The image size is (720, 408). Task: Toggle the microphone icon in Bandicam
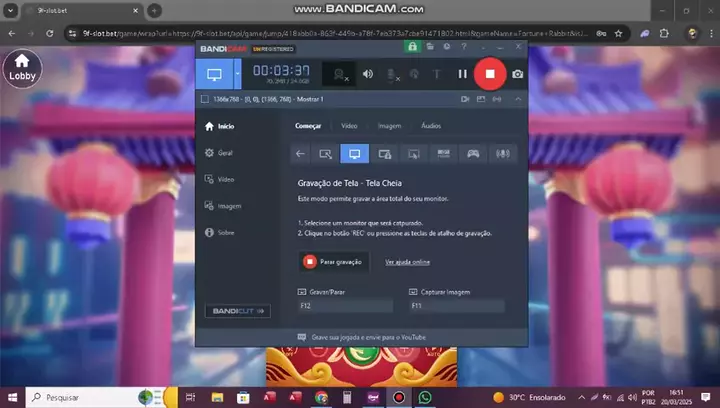pos(392,74)
